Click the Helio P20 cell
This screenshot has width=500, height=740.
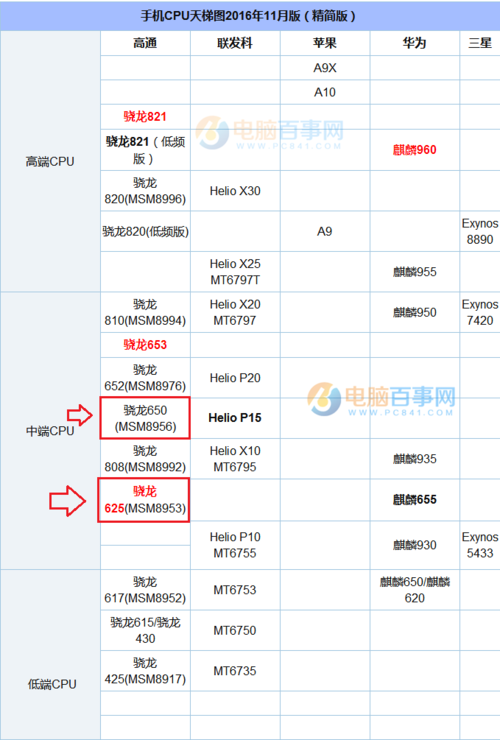[235, 378]
